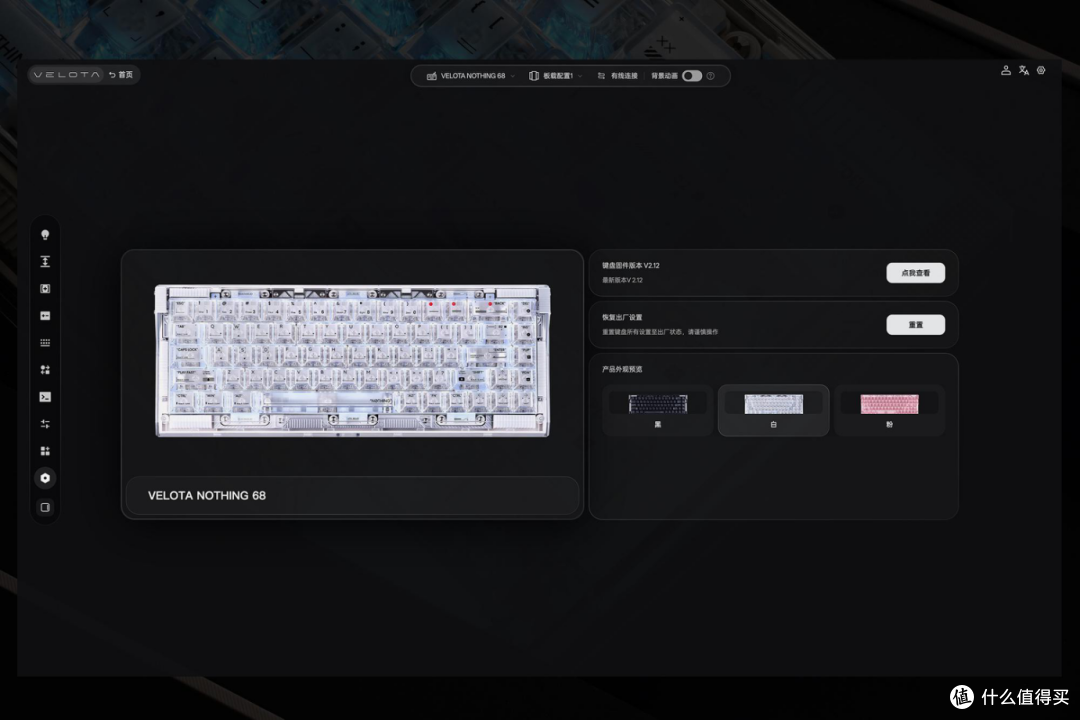Select the black (黑) keyboard appearance thumbnail
1080x720 pixels.
click(658, 410)
